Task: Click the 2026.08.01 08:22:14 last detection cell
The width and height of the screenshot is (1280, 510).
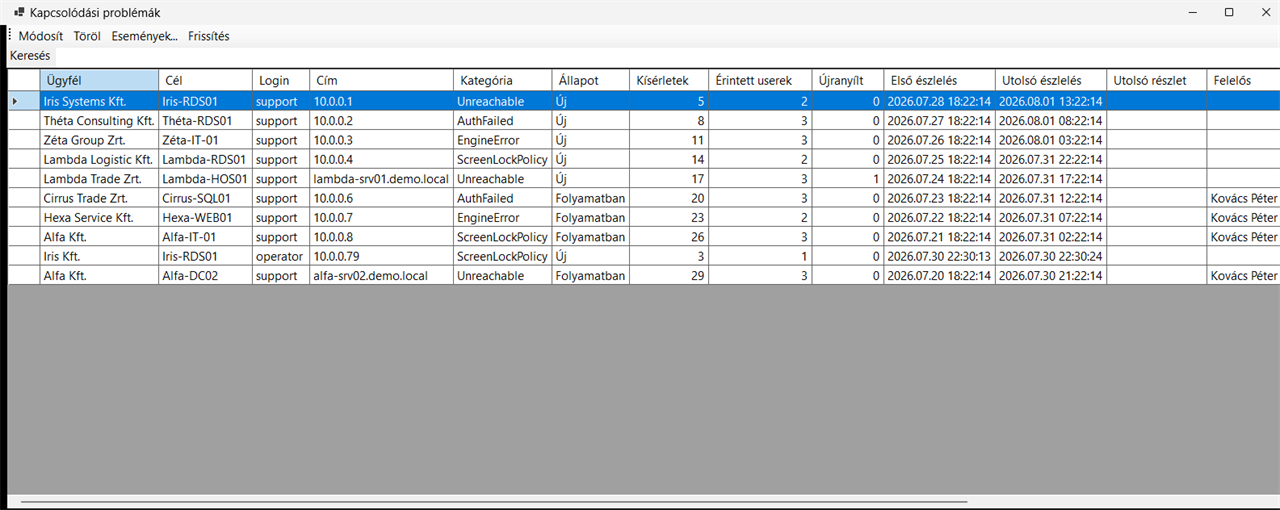Action: 1051,120
